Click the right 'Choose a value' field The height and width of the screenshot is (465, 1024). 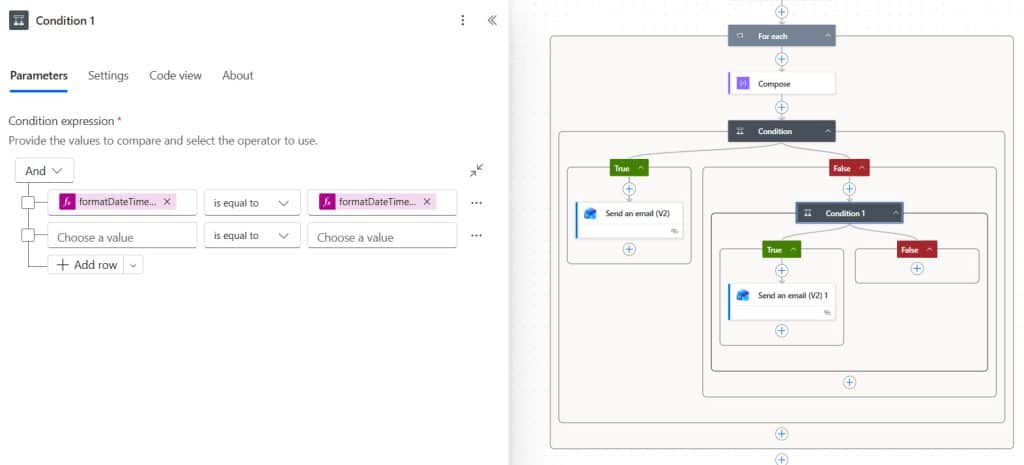coord(382,235)
